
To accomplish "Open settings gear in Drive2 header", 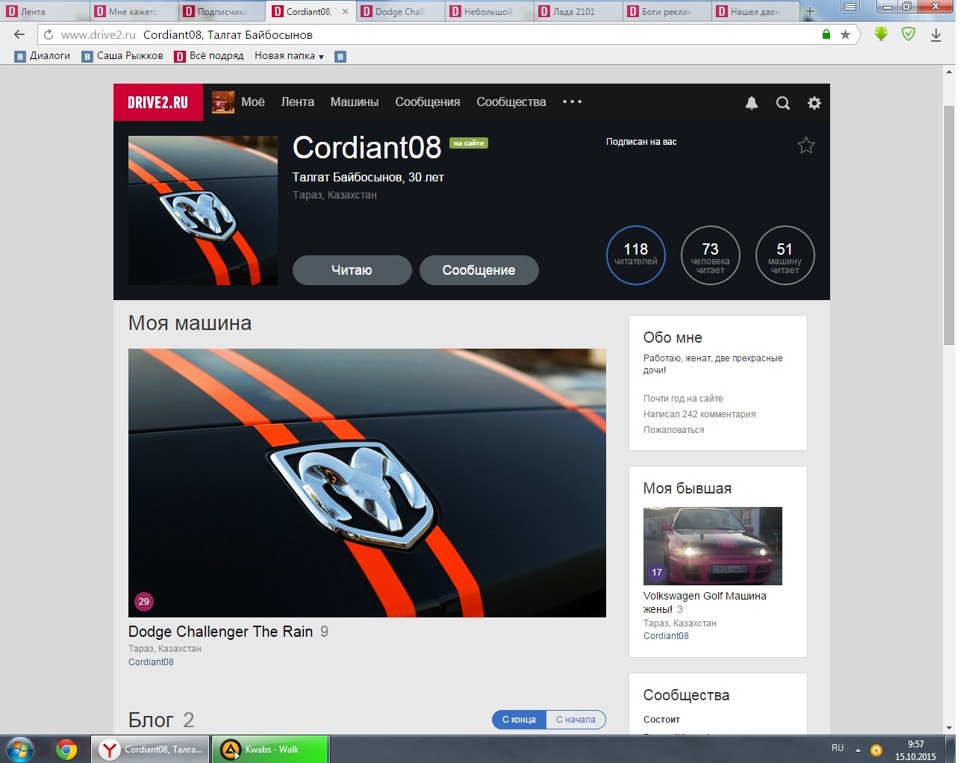I will coord(814,103).
